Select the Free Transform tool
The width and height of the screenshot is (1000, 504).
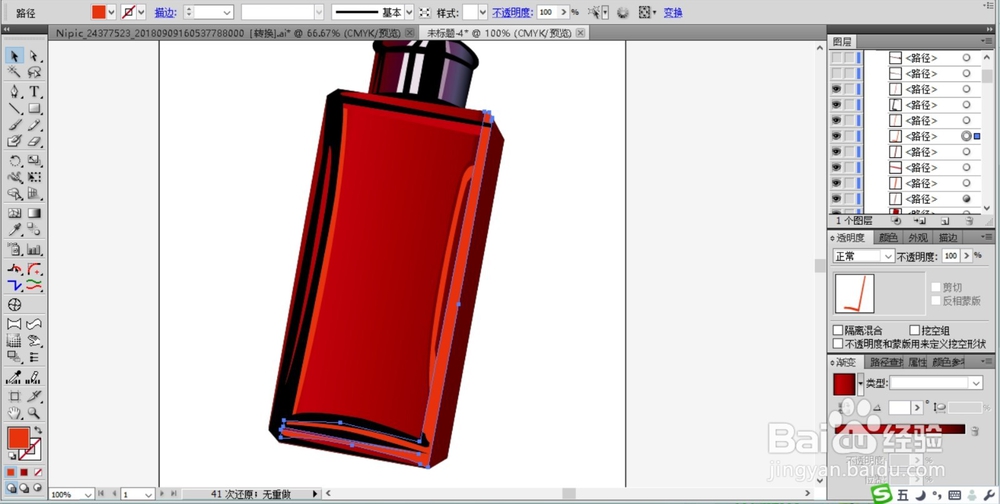[x=34, y=177]
